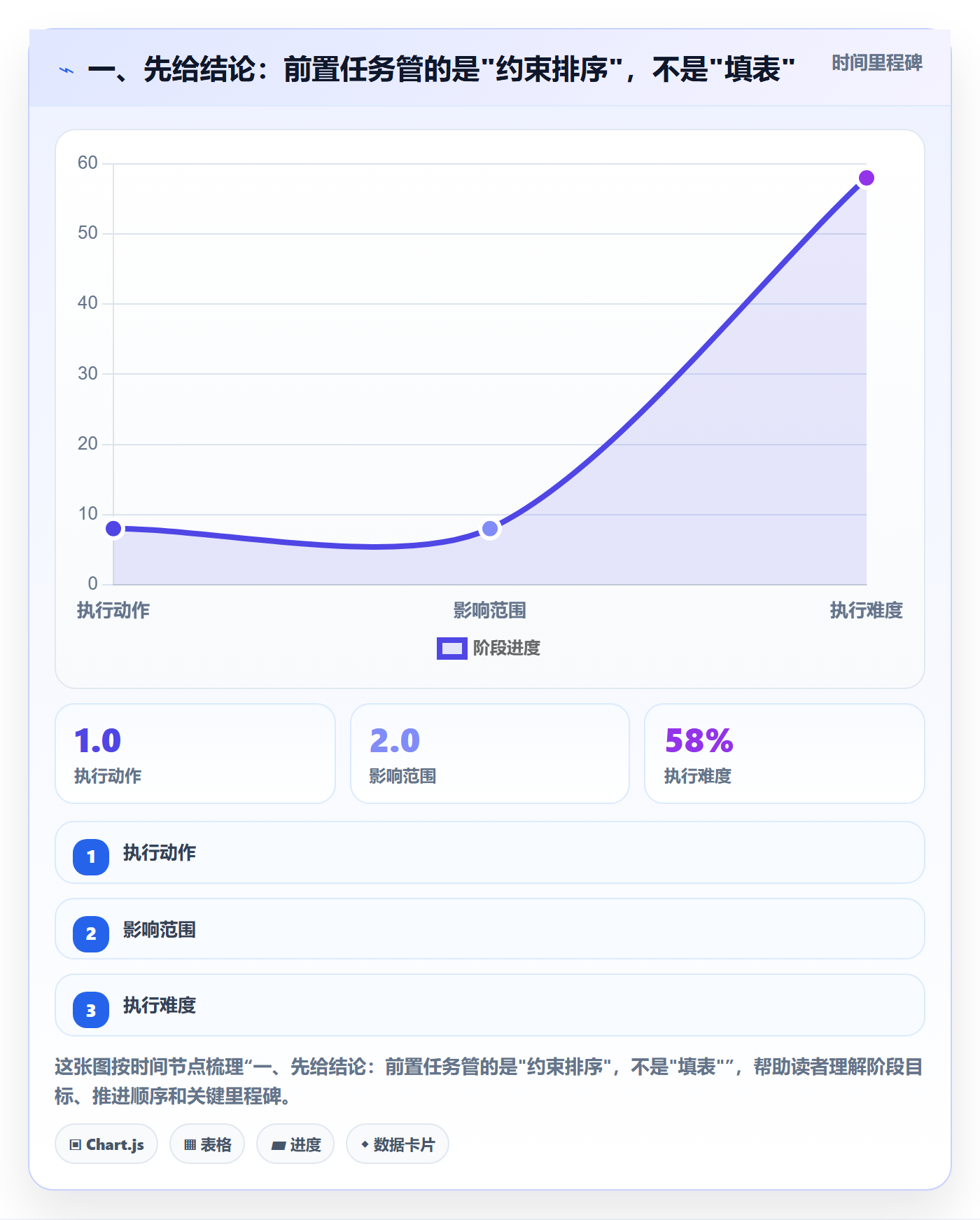Click the 1.0 value in the 执行动作 card

pos(98,741)
